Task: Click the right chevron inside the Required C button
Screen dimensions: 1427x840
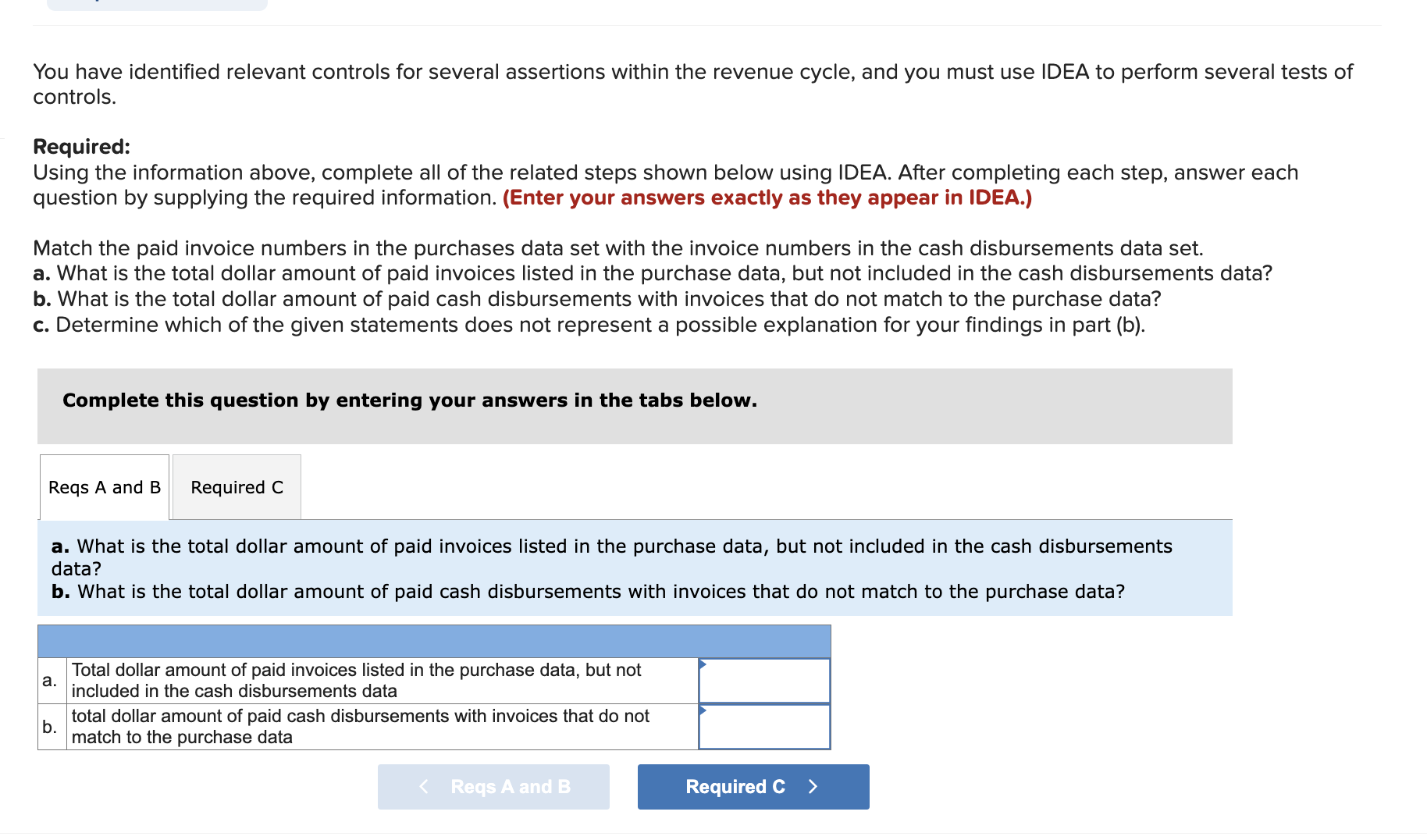Action: 813,787
